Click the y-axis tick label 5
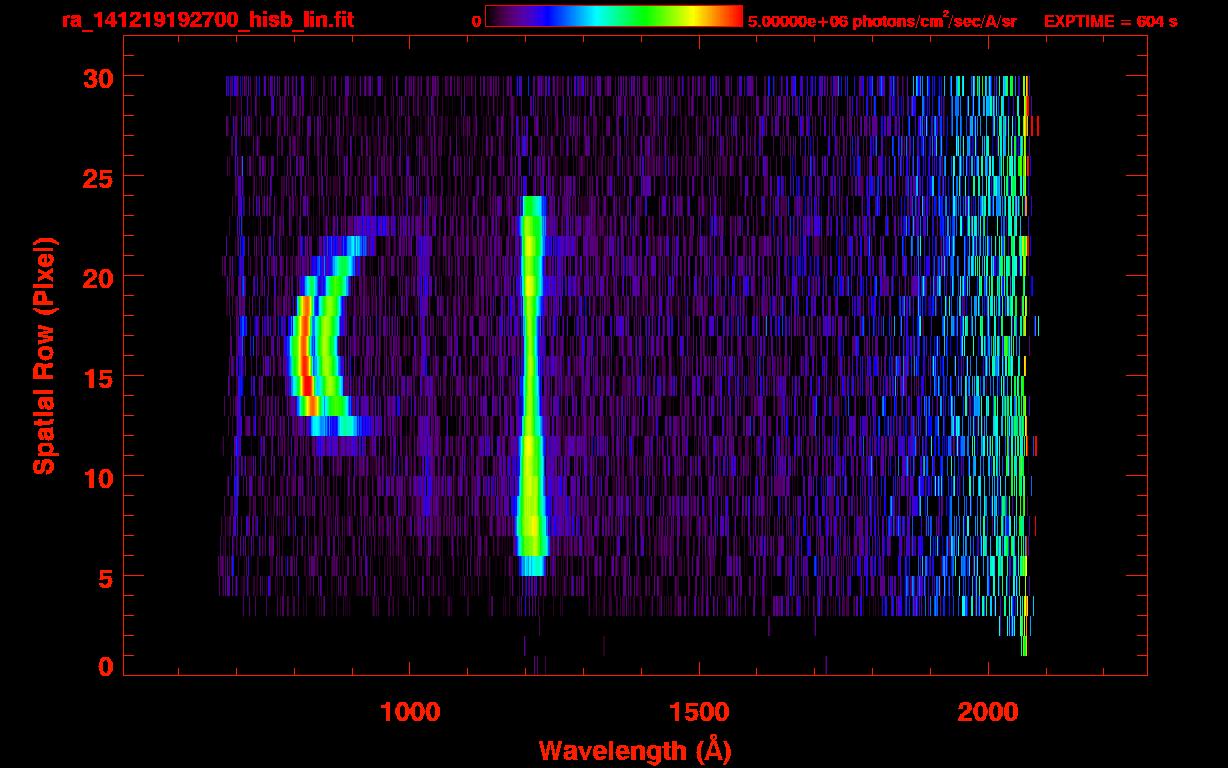Image resolution: width=1228 pixels, height=768 pixels. (x=105, y=577)
